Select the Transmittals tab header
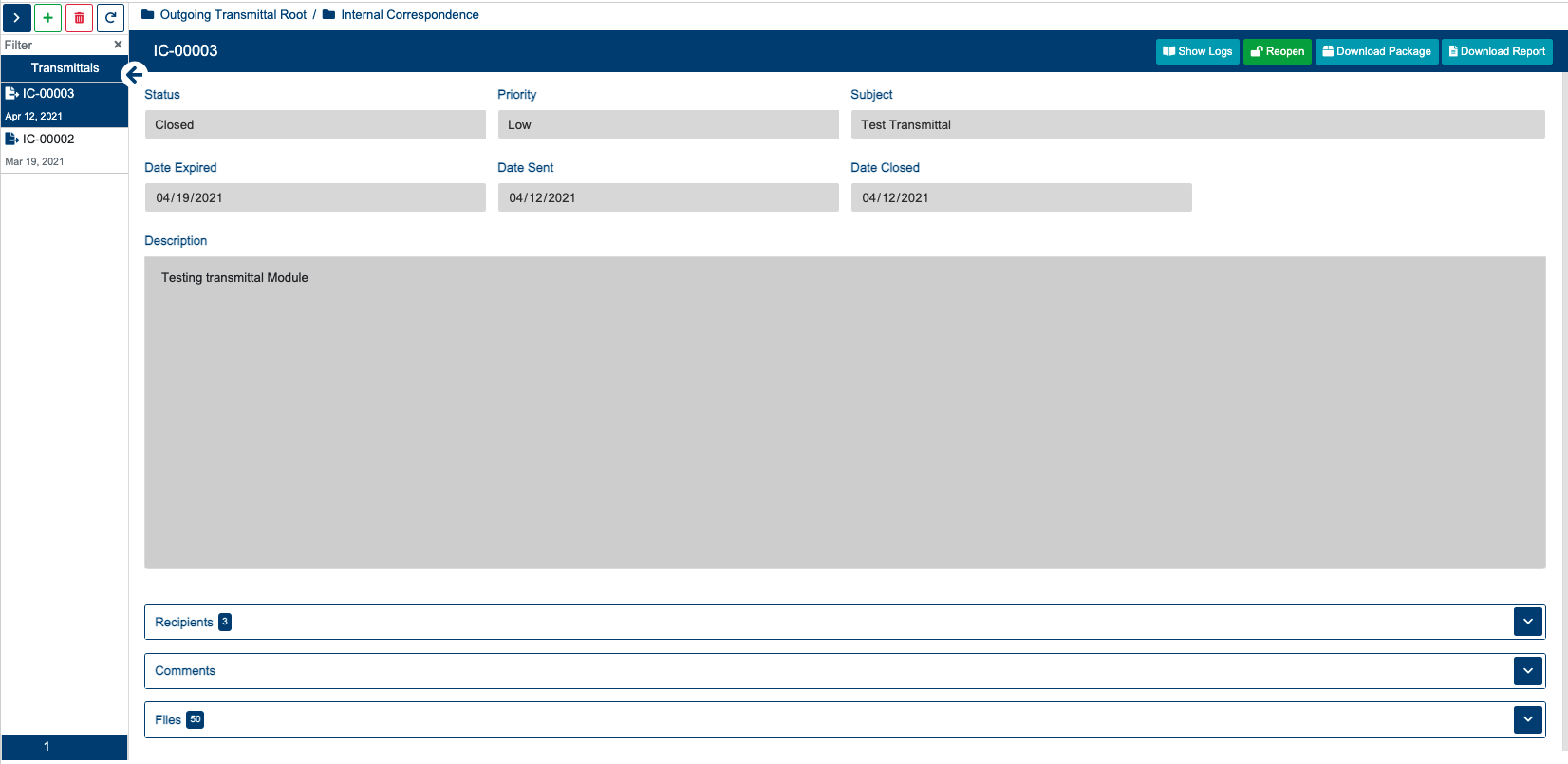Image resolution: width=1568 pixels, height=764 pixels. point(65,68)
